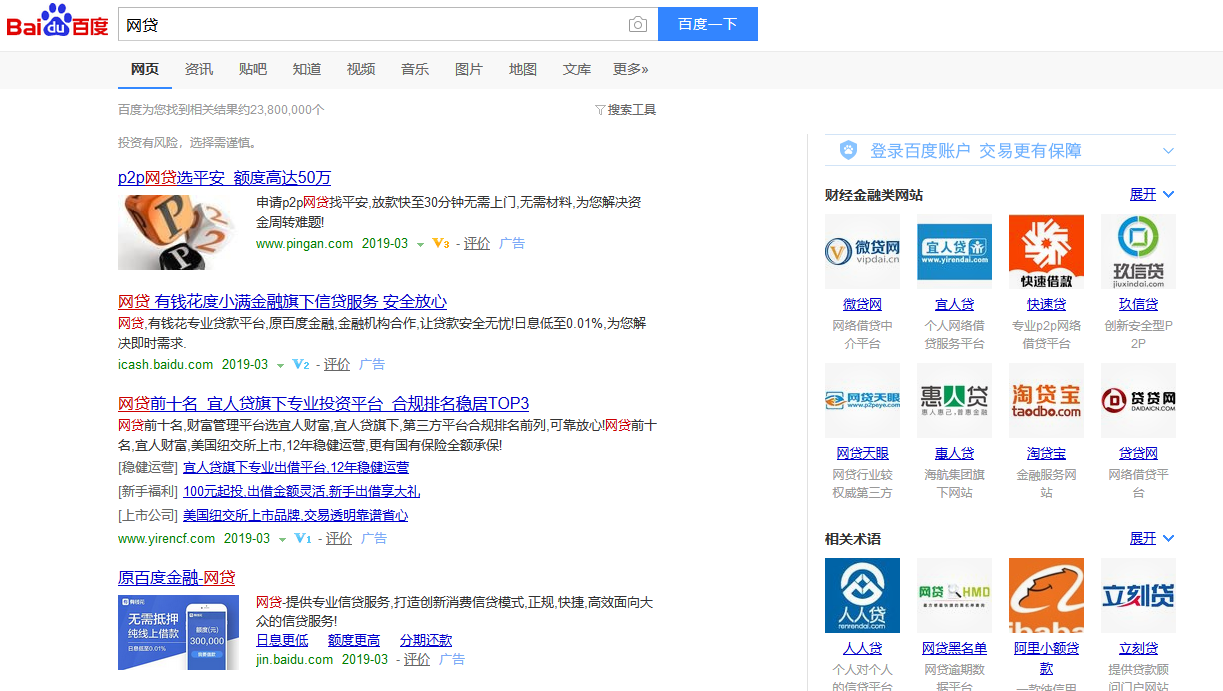Click the 额度更高 sublink
The width and height of the screenshot is (1223, 691).
354,640
